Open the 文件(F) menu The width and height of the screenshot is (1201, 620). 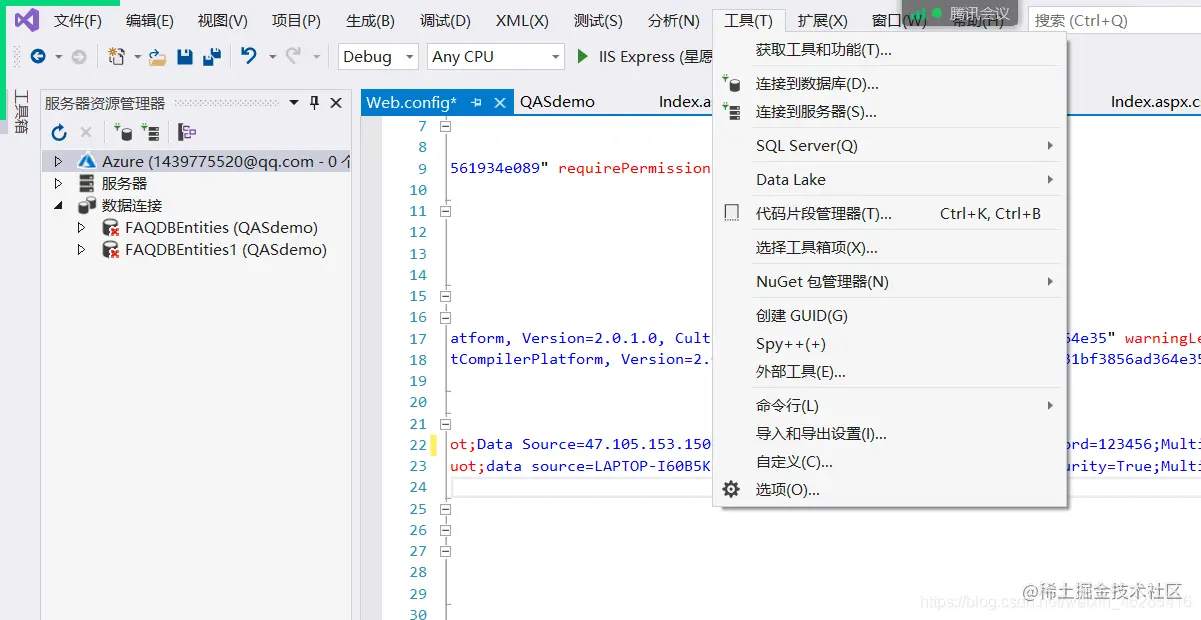(78, 20)
